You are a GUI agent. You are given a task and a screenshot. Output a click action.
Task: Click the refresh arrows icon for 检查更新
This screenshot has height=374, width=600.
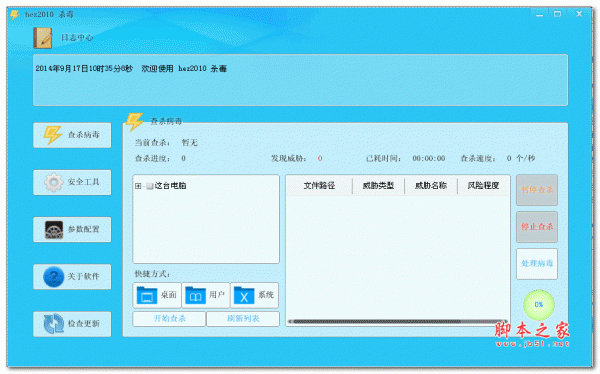[x=54, y=324]
